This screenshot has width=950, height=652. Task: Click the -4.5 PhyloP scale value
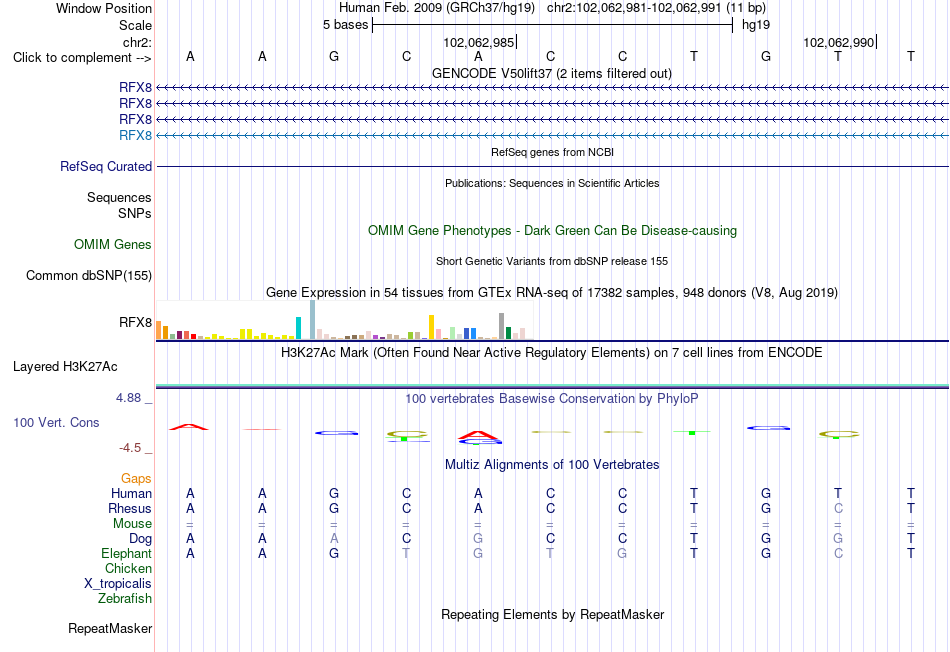[x=130, y=448]
